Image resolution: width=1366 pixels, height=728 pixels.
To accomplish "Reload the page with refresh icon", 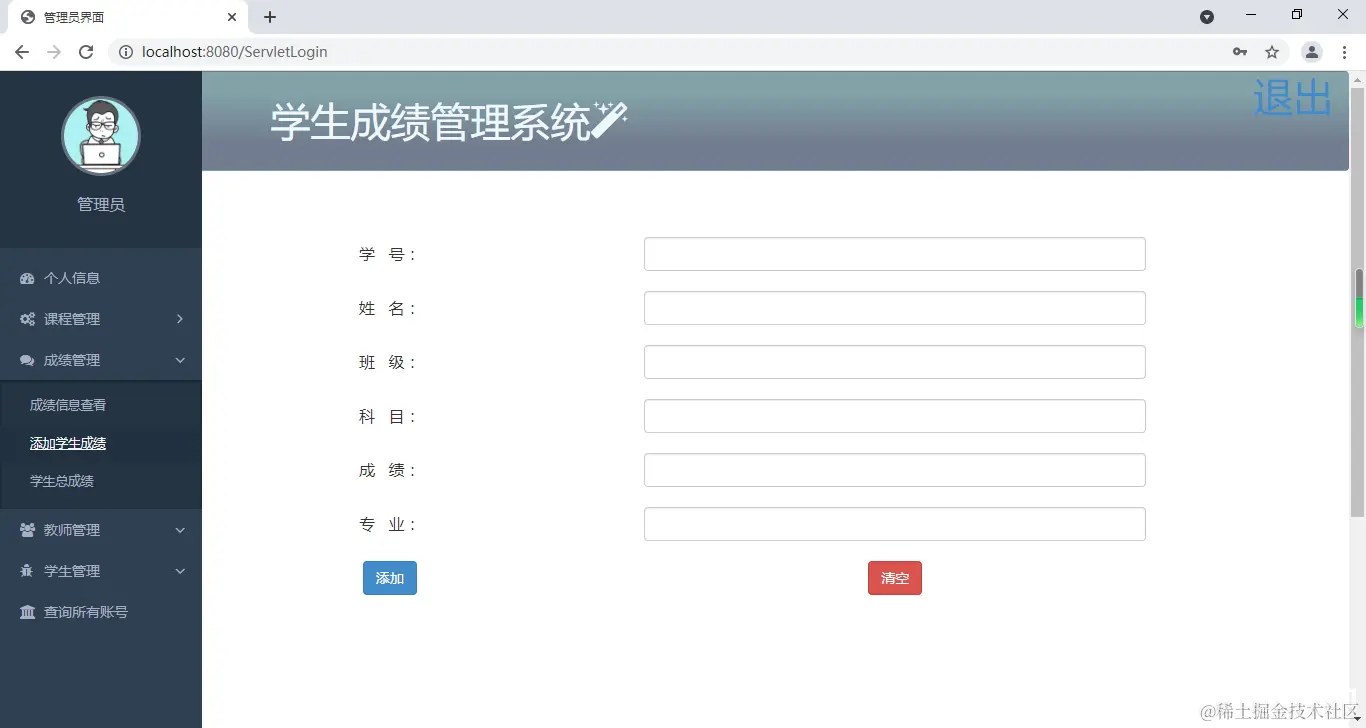I will pos(86,52).
